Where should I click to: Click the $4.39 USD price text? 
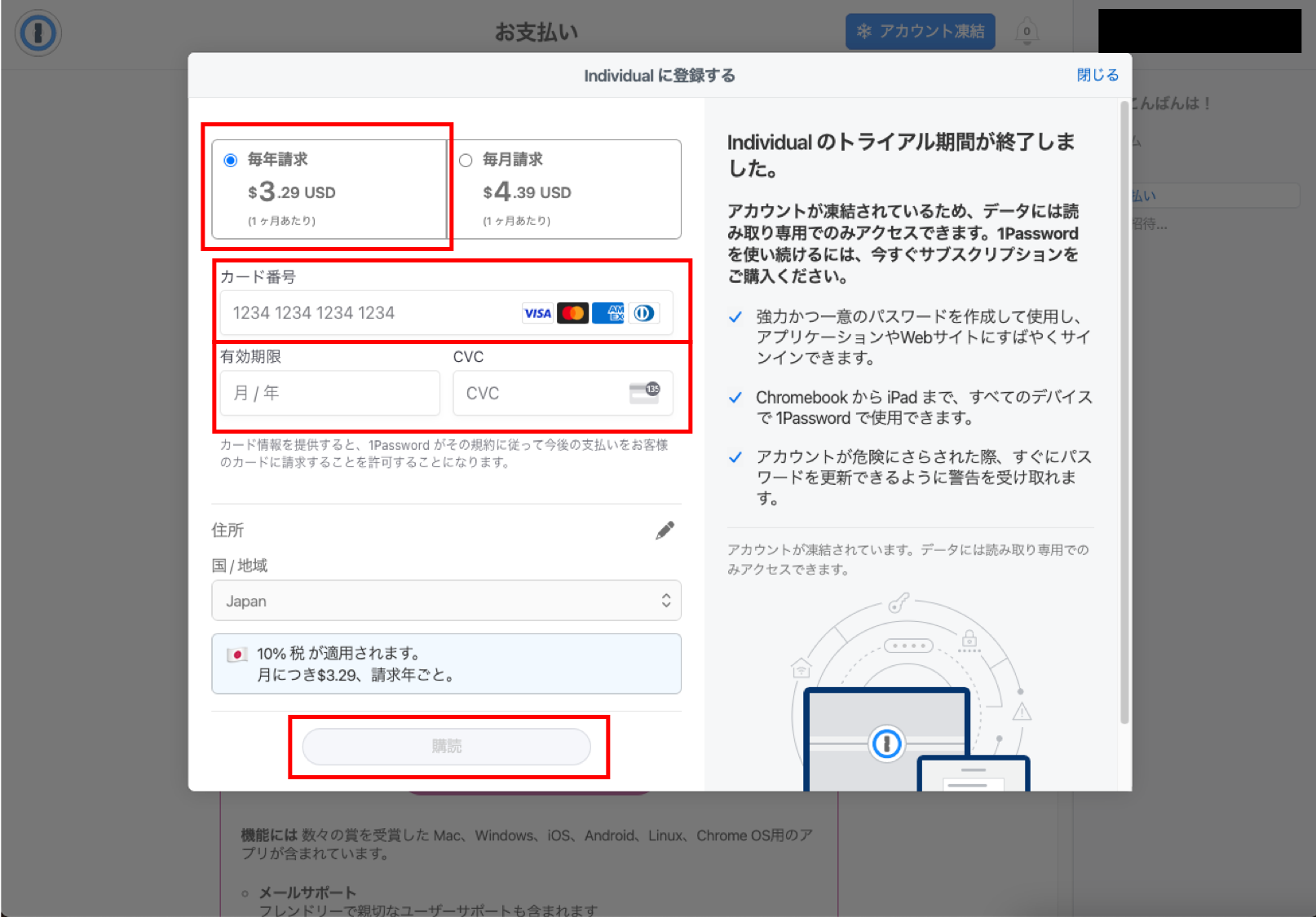point(527,192)
